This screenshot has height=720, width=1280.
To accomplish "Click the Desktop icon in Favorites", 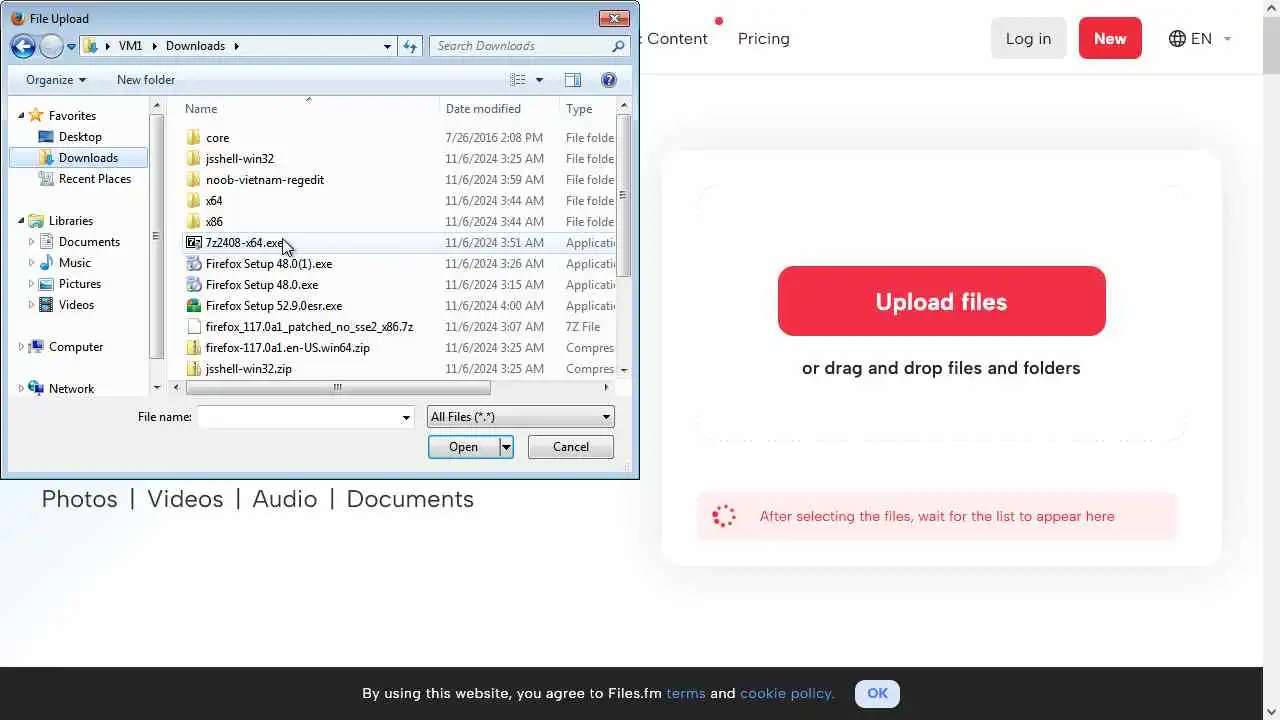I will [x=45, y=137].
